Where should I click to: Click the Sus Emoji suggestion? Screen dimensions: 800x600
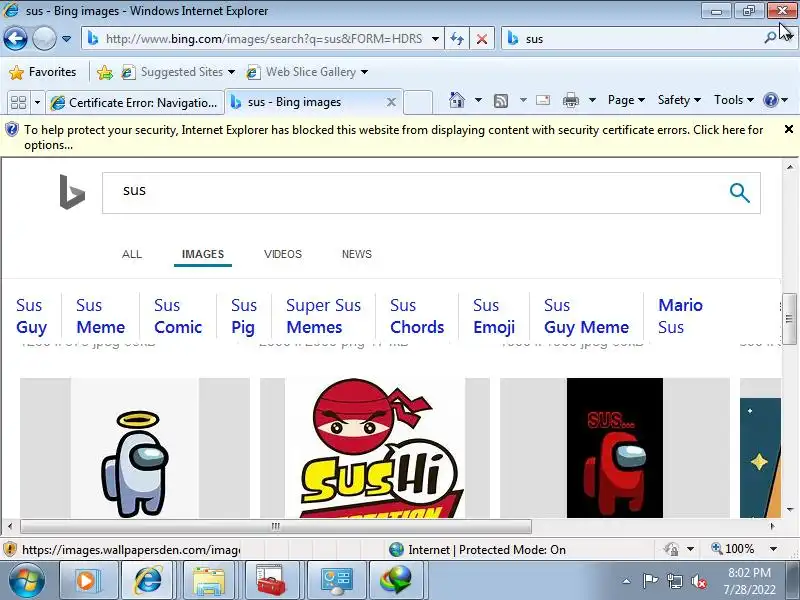(494, 316)
